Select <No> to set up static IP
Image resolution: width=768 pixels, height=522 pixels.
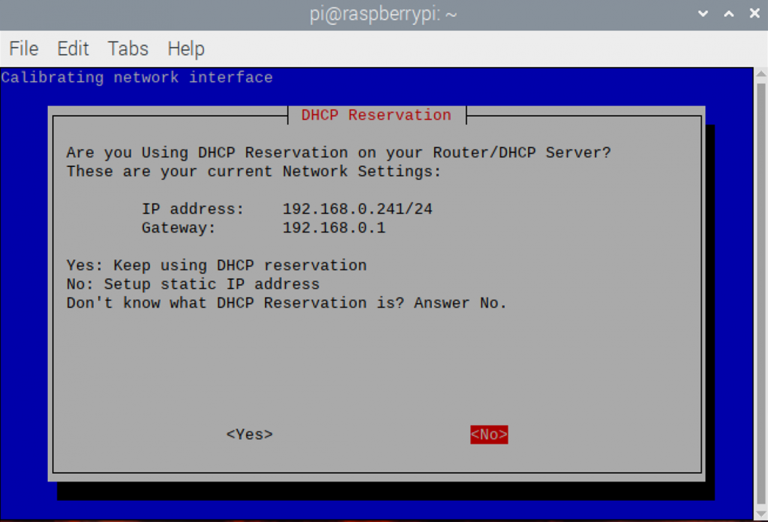(489, 434)
